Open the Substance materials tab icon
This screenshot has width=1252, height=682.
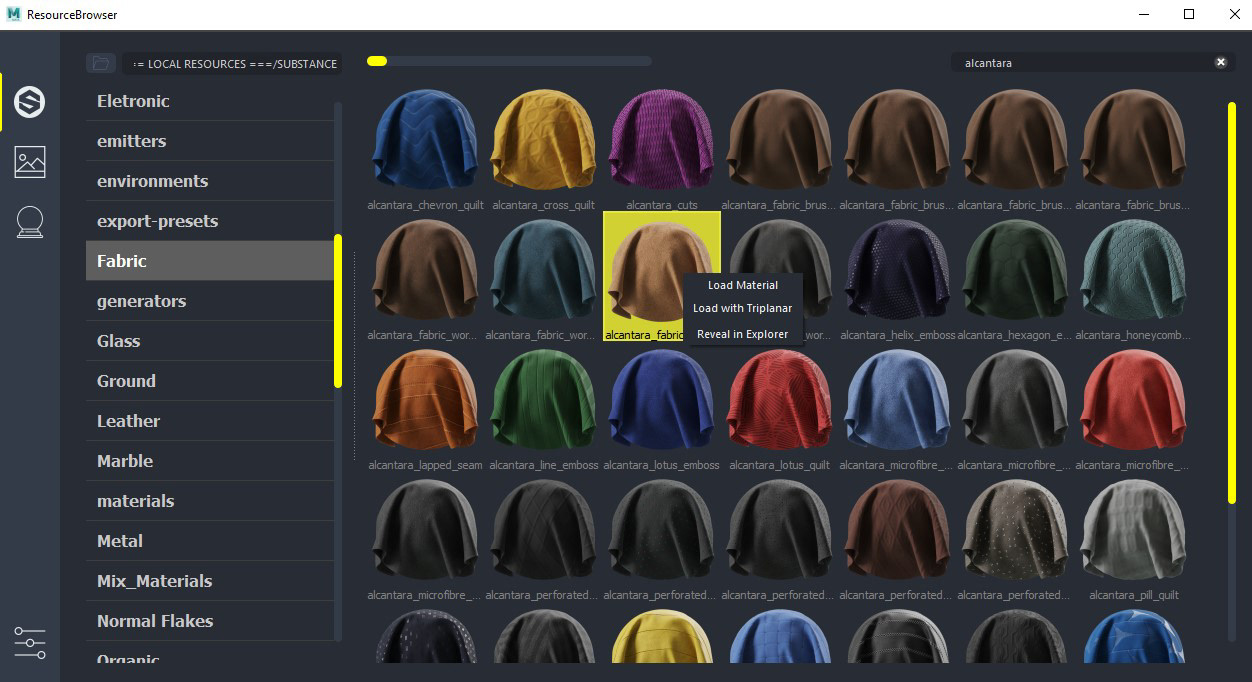coord(29,102)
